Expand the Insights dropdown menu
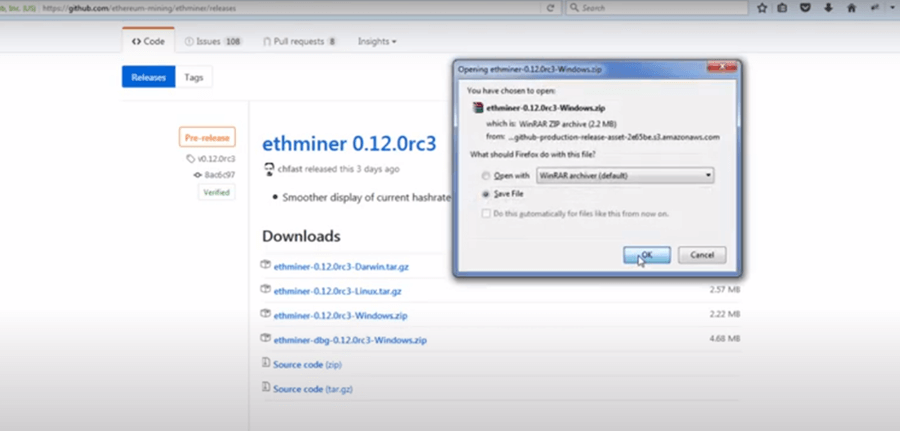The height and width of the screenshot is (431, 900). (377, 42)
